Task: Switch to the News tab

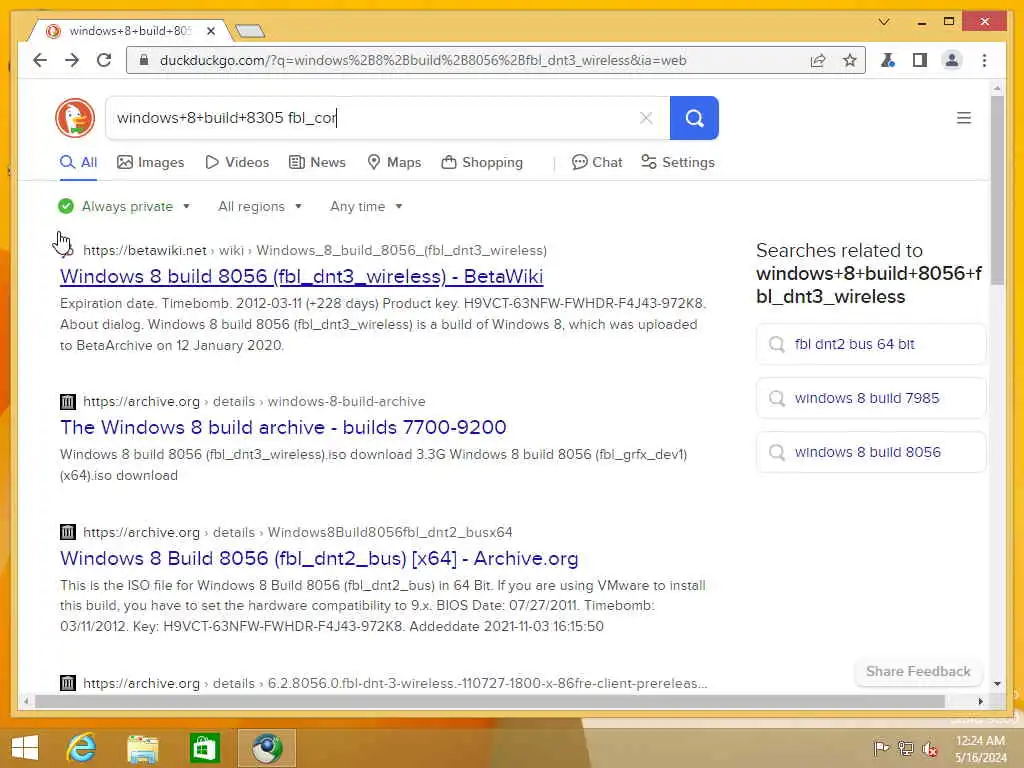Action: point(317,163)
